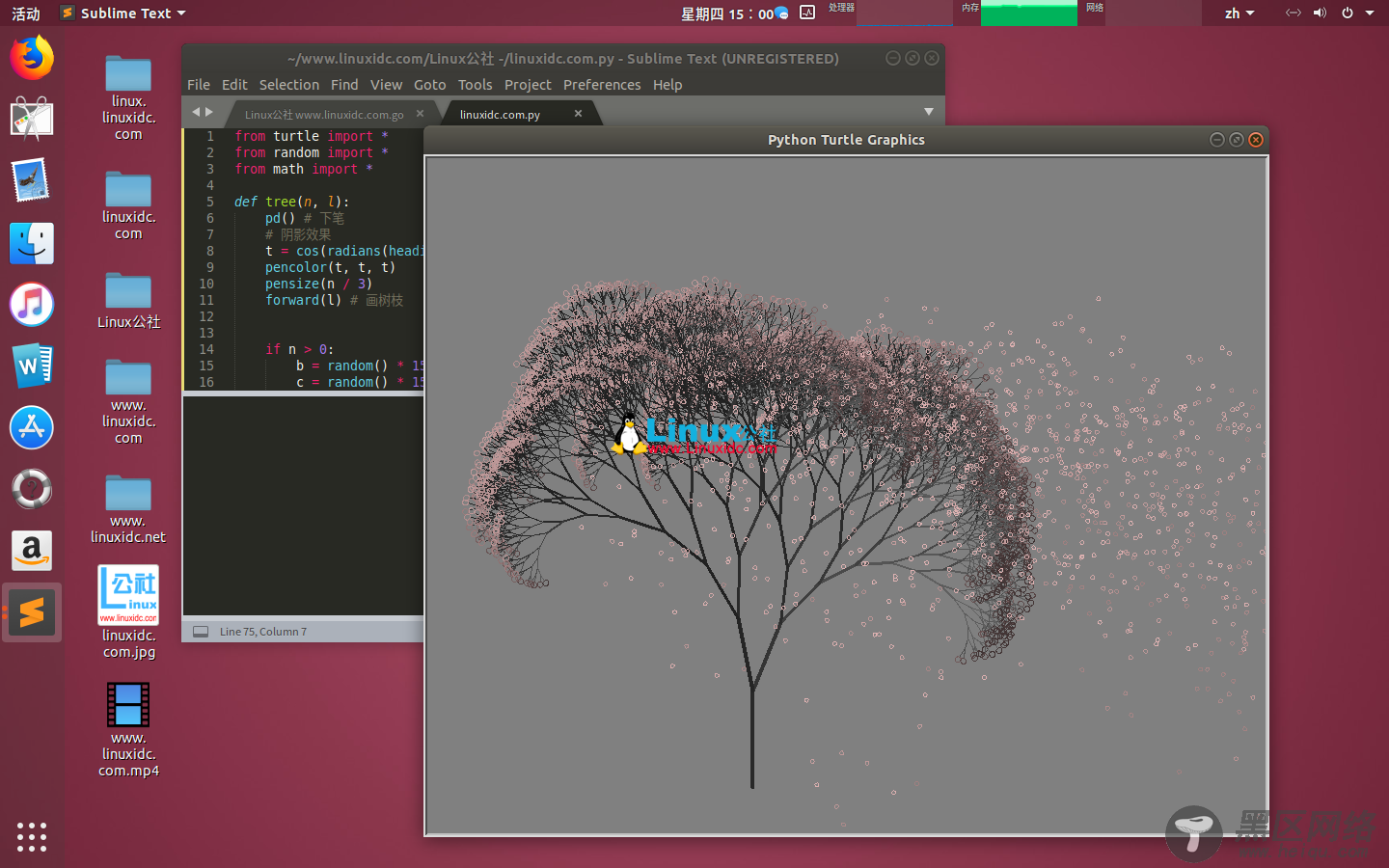Viewport: 1389px width, 868px height.
Task: Close the Python Turtle Graphics window
Action: [1256, 140]
